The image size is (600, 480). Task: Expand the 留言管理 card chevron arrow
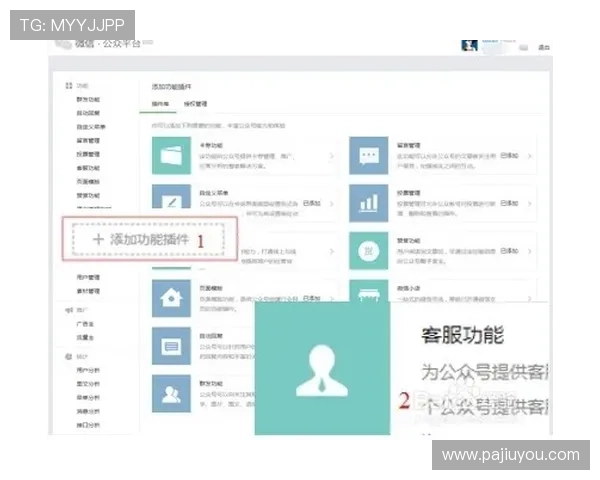[530, 156]
